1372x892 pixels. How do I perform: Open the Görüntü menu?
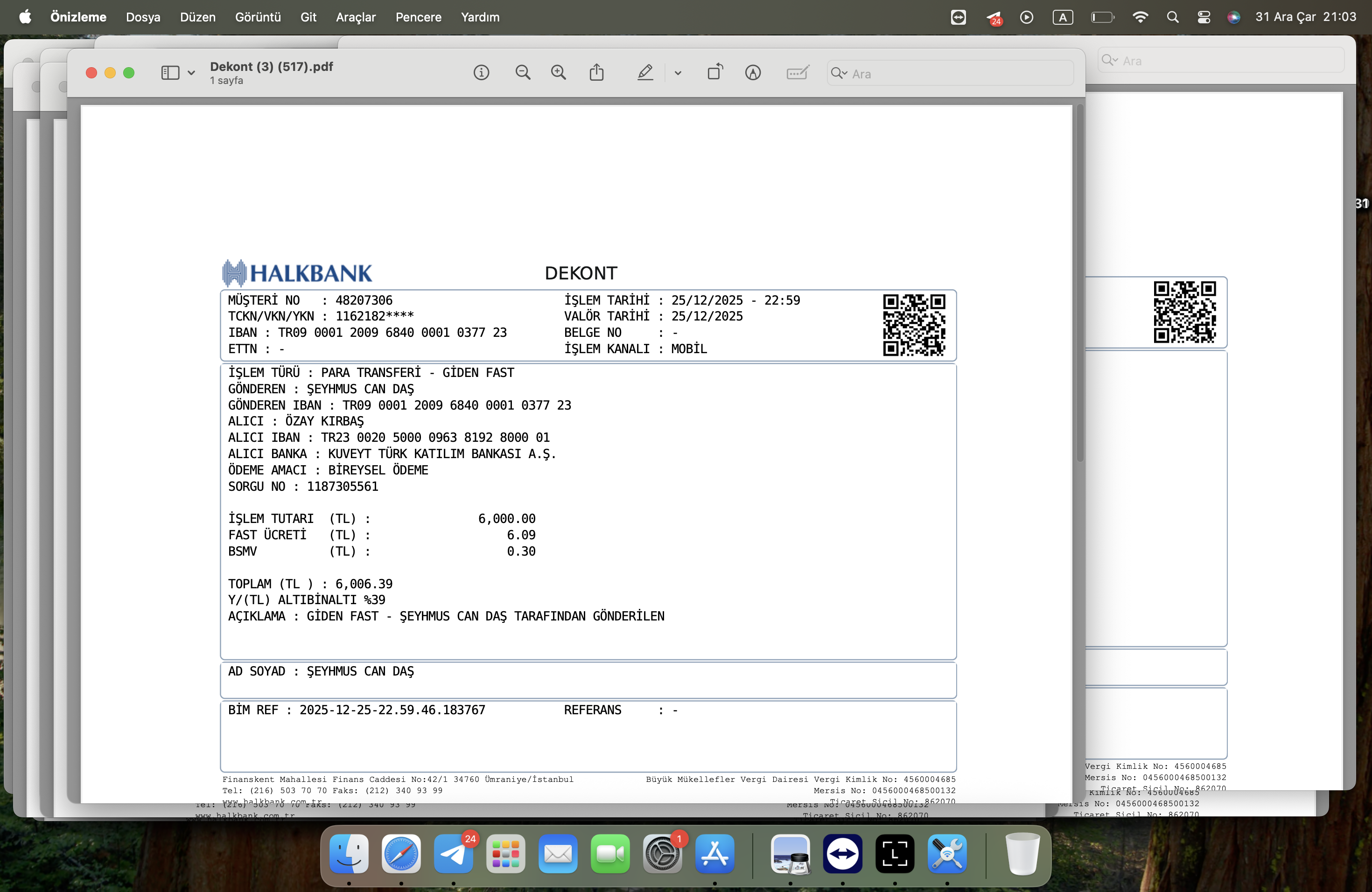pos(258,17)
